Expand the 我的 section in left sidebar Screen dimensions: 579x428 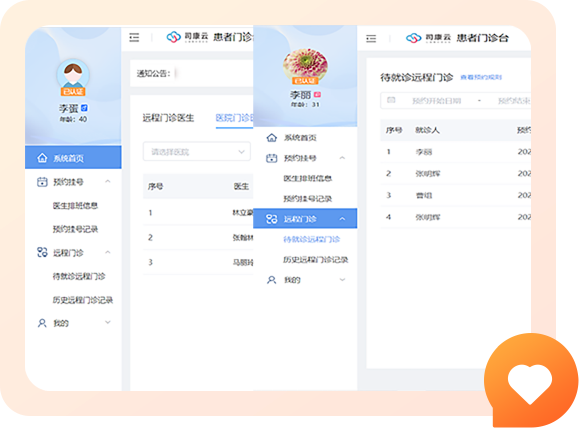pyautogui.click(x=108, y=322)
